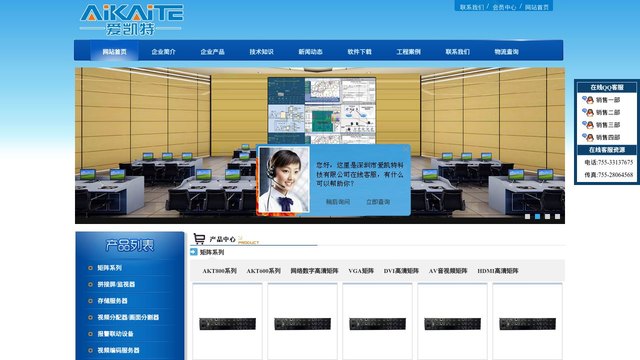The image size is (640, 360).
Task: Select VGA矩阵 product tab
Action: tap(361, 271)
